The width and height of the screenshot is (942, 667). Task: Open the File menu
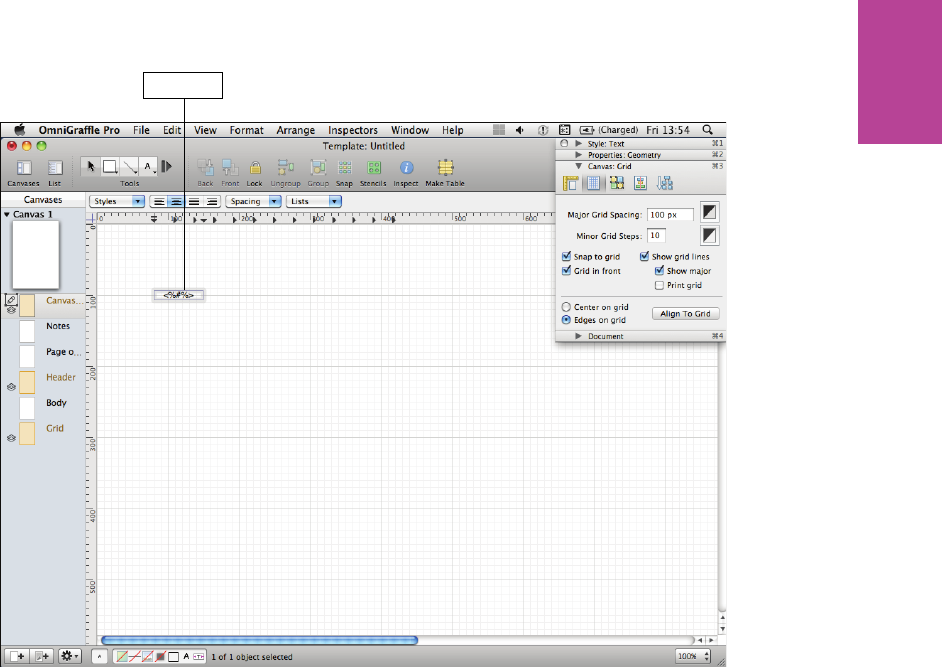click(141, 130)
